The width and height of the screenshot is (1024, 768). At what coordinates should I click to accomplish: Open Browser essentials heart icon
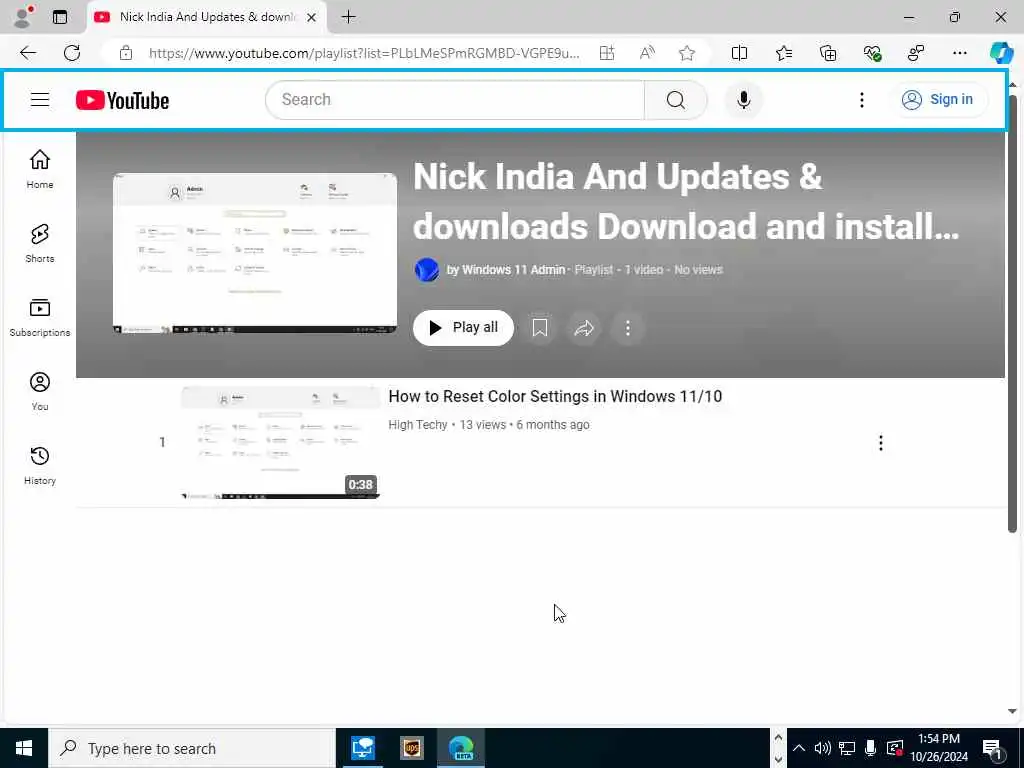point(872,53)
